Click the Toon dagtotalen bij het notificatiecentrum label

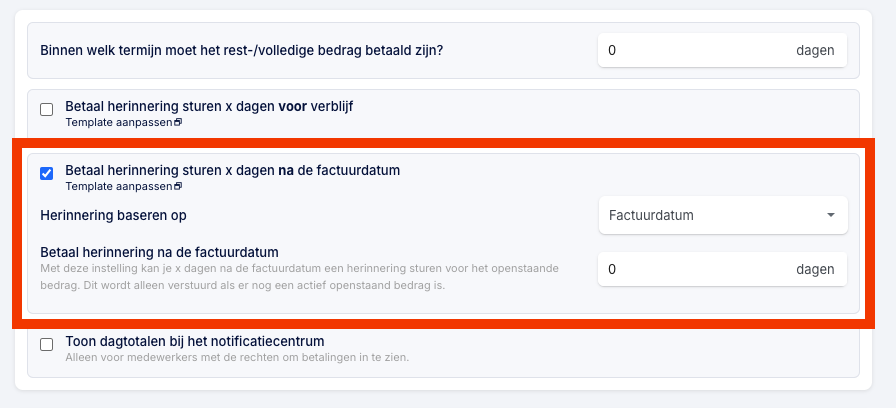pos(195,342)
